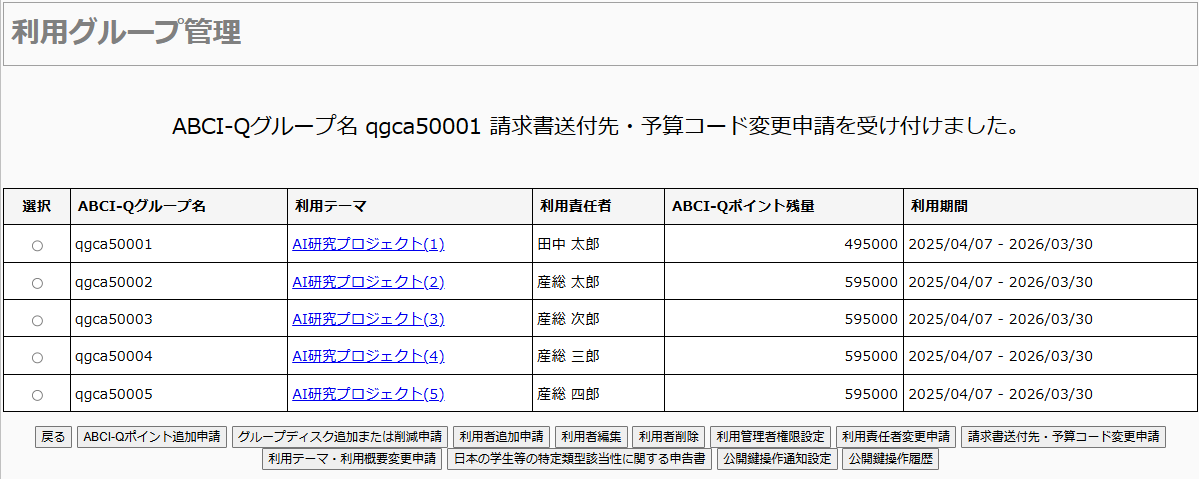The image size is (1199, 479).
Task: Click the 公開鍵操作履歴 button
Action: click(890, 460)
